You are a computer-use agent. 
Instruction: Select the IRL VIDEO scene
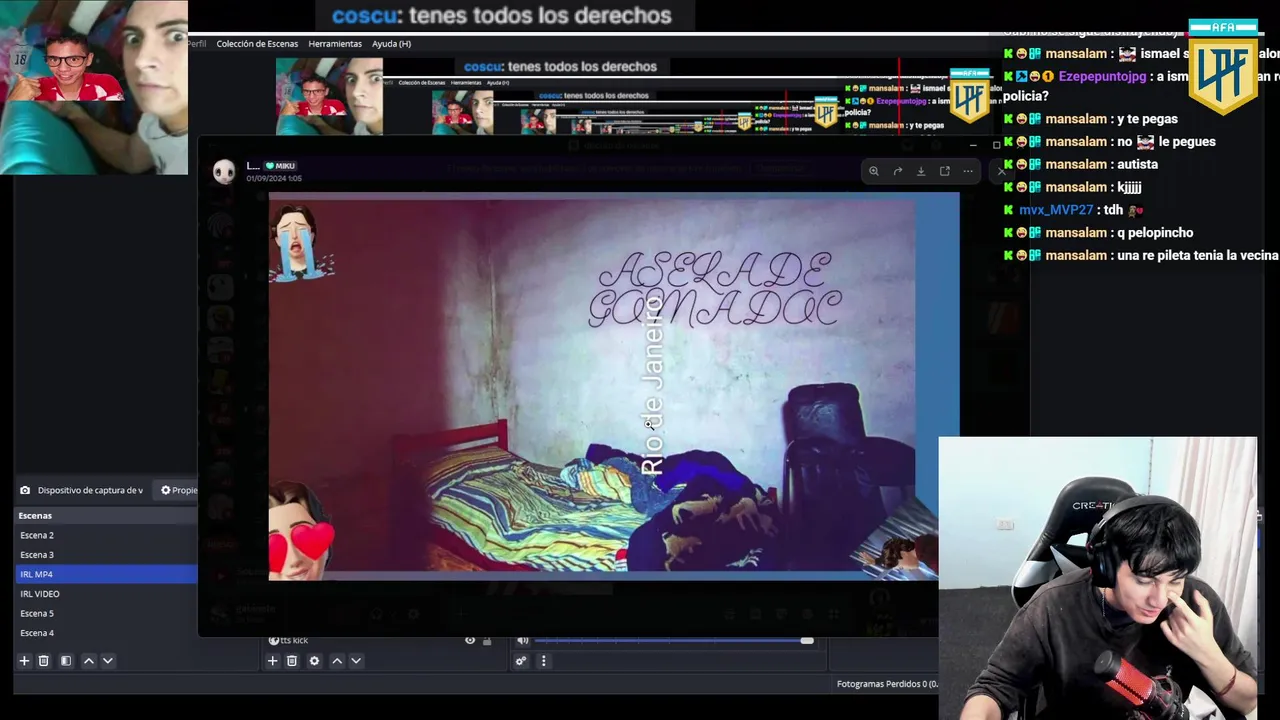point(107,594)
